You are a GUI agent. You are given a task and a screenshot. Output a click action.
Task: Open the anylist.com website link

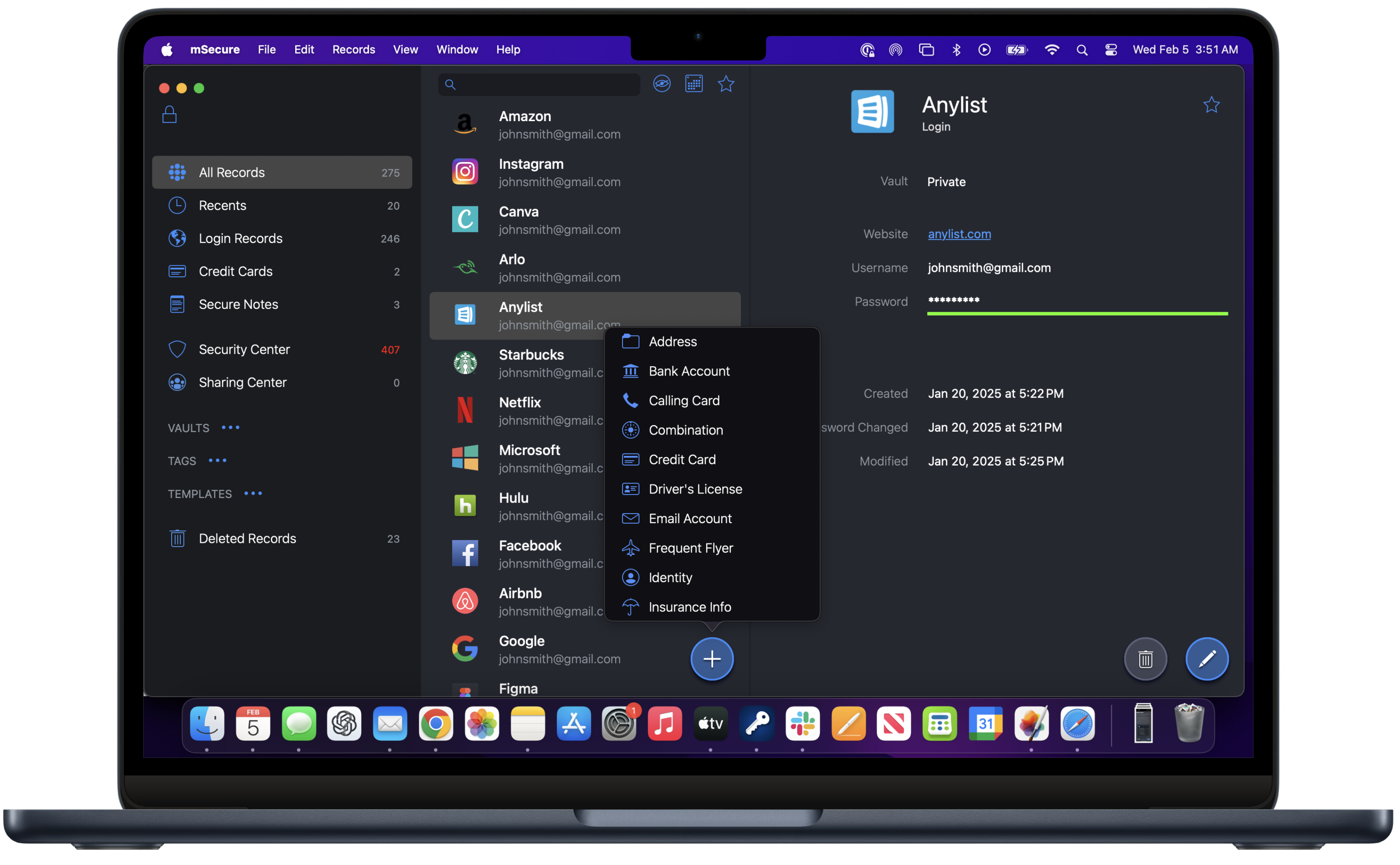click(x=959, y=234)
